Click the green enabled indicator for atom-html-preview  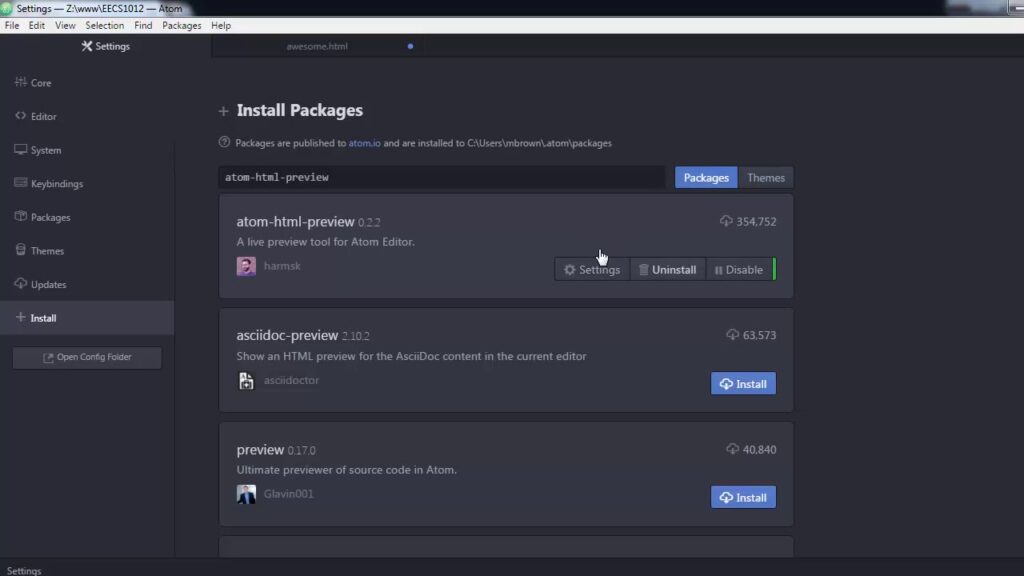coord(774,269)
